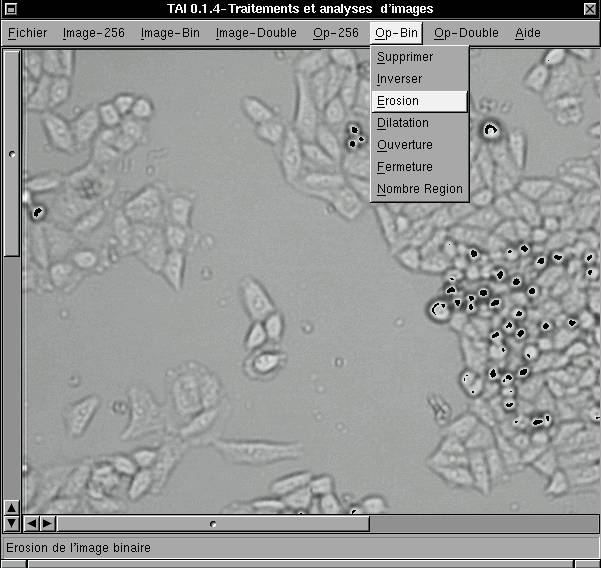Click the scroll up arrow button
Viewport: 601px width, 568px height.
[x=11, y=507]
